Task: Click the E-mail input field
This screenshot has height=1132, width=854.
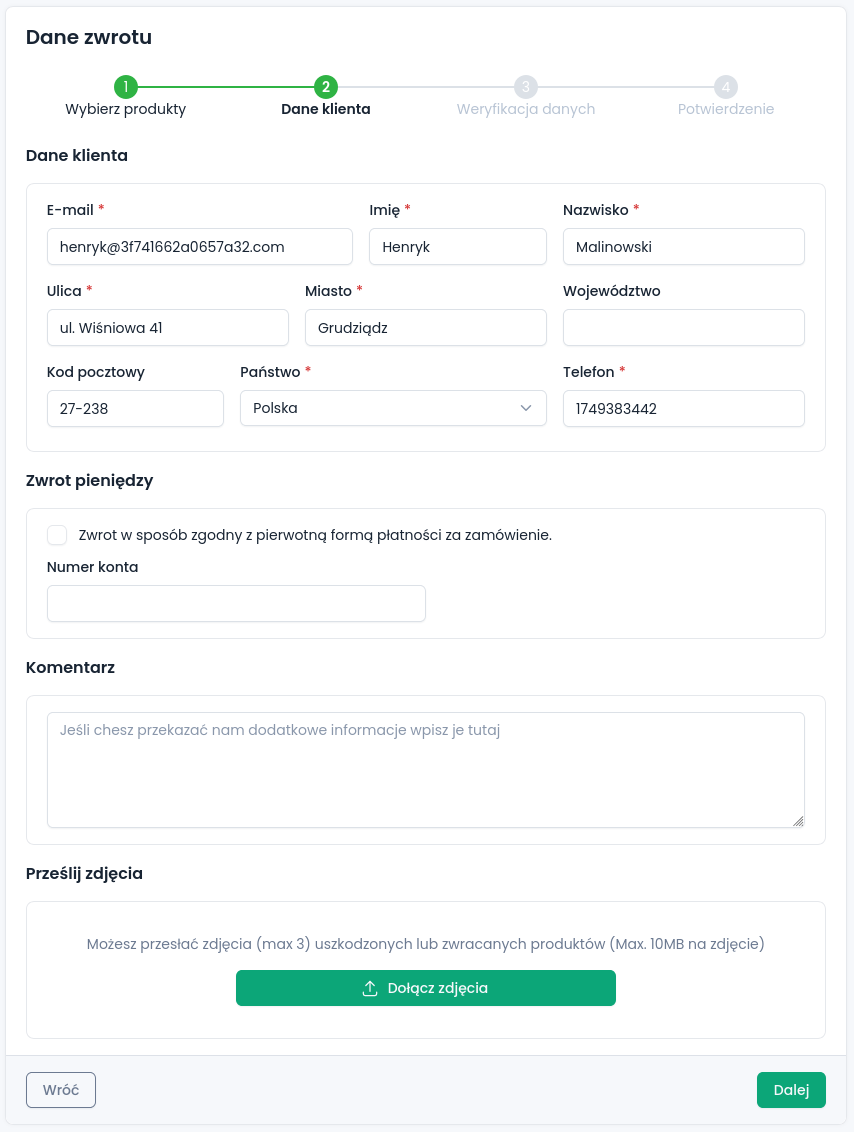Action: pos(200,246)
